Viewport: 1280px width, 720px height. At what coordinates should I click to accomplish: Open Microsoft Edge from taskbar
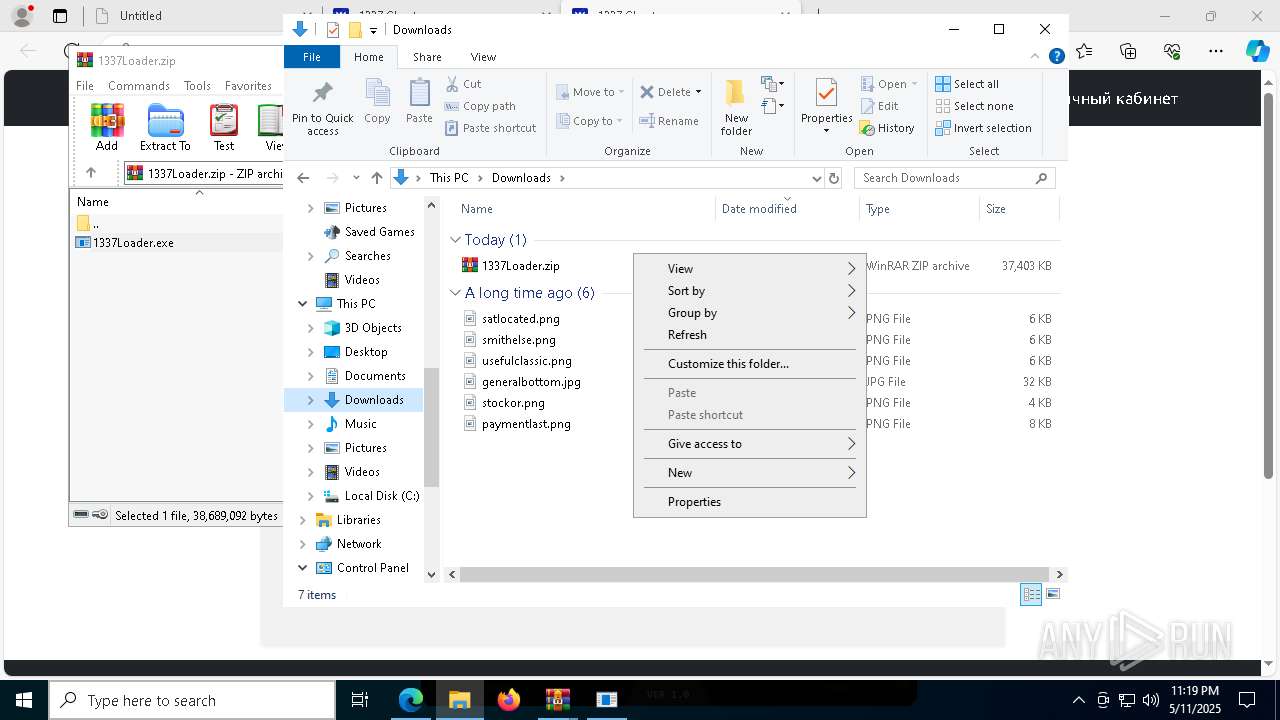(411, 700)
